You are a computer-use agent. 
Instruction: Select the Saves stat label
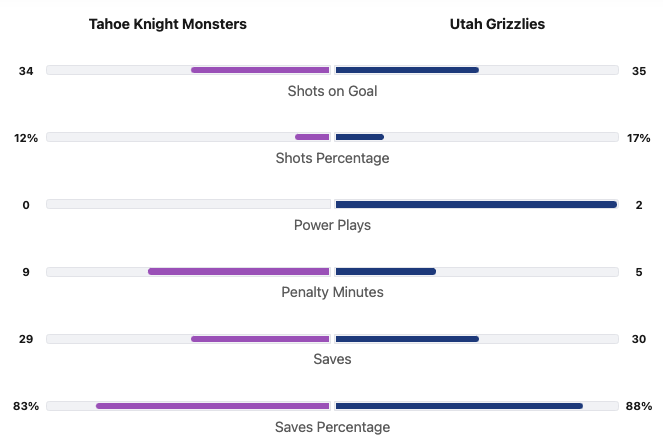point(332,359)
